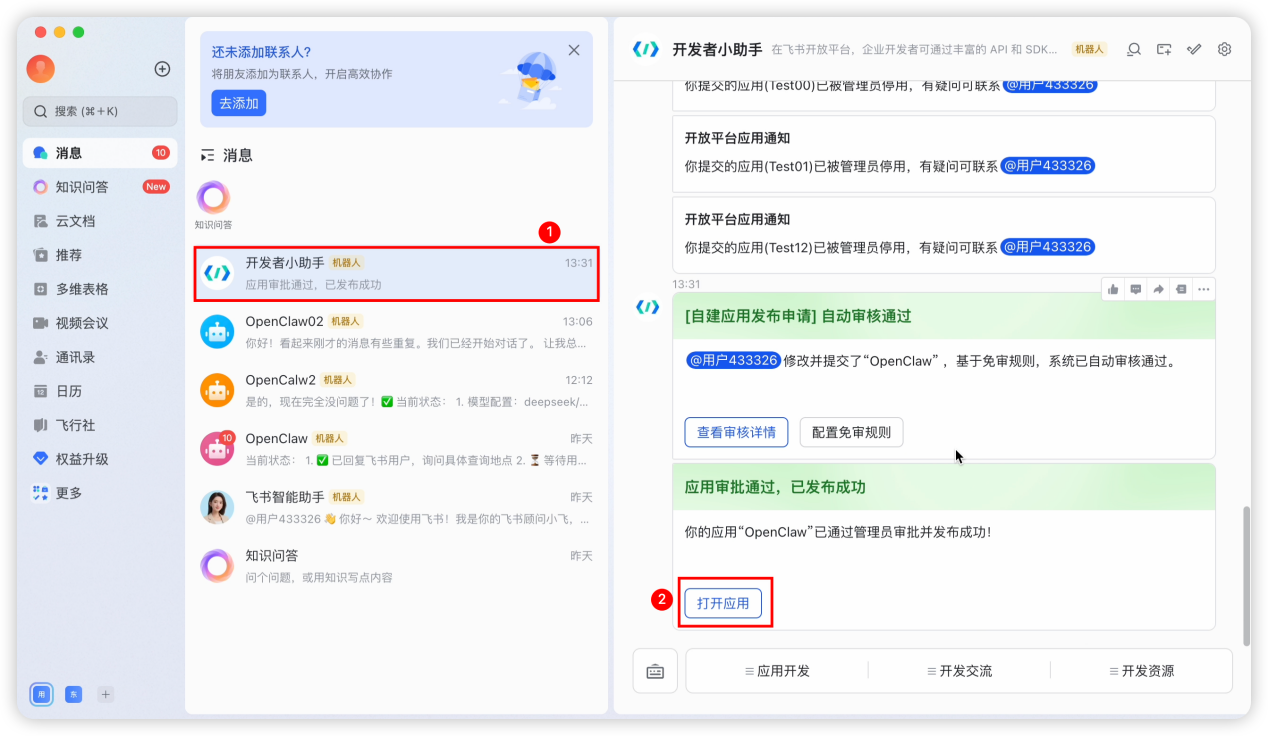Image resolution: width=1268 pixels, height=736 pixels.
Task: Open chat settings via the gear icon
Action: [x=1223, y=48]
